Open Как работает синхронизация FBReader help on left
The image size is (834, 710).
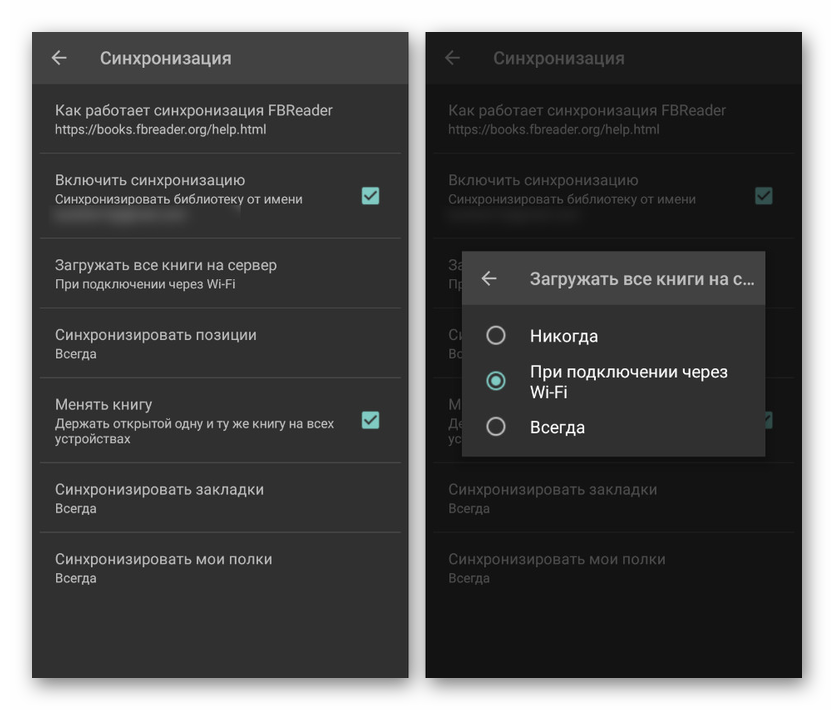[x=220, y=119]
